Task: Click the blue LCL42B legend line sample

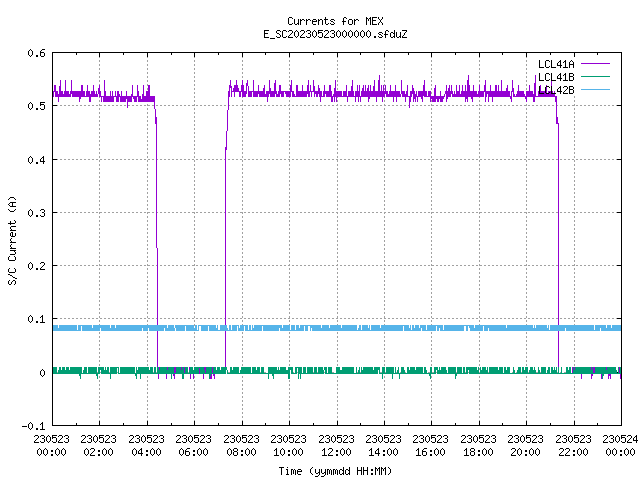Action: coord(595,89)
